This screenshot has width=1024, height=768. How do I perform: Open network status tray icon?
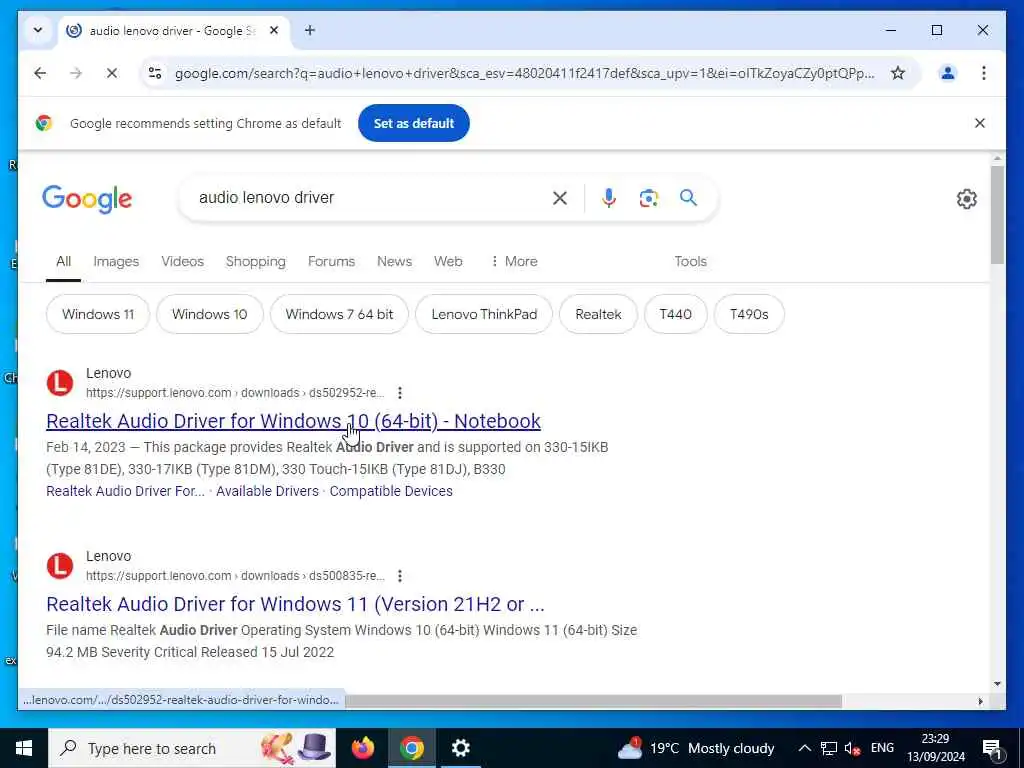coord(829,748)
